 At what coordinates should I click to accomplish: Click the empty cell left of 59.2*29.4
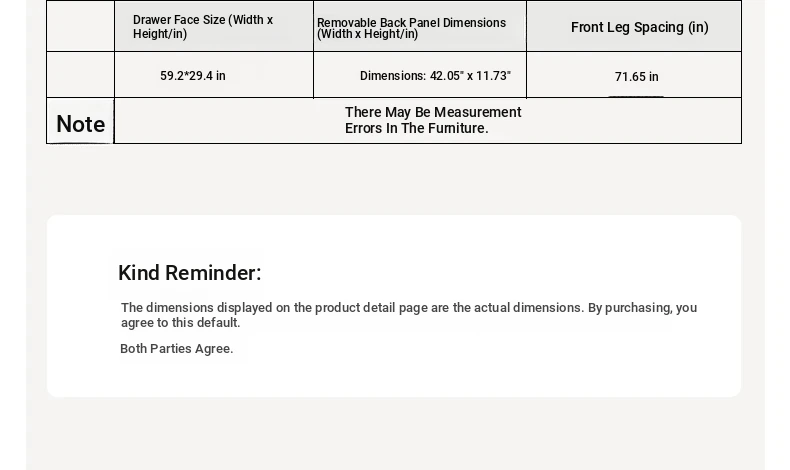point(81,75)
